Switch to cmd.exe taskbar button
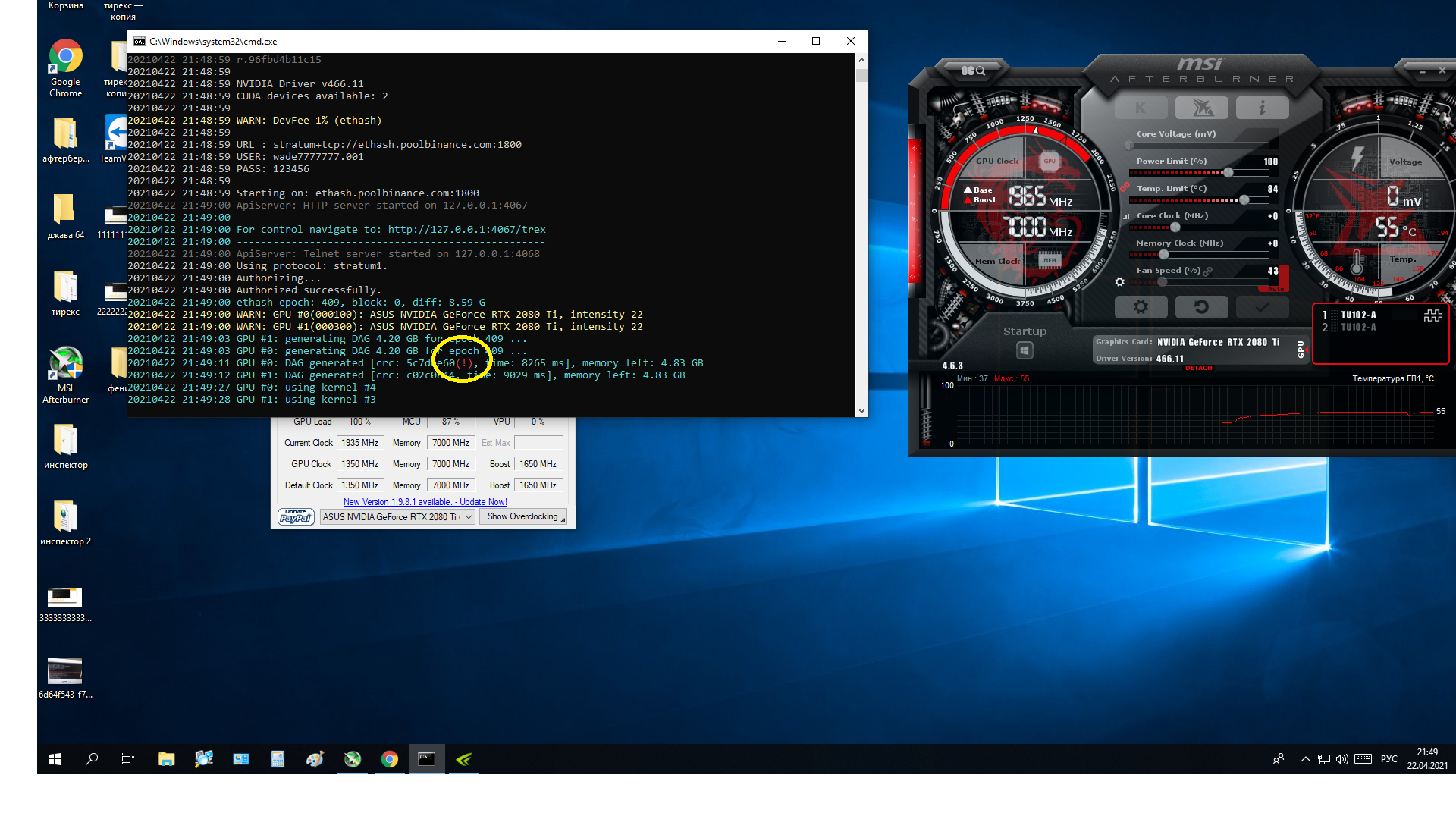 tap(427, 759)
